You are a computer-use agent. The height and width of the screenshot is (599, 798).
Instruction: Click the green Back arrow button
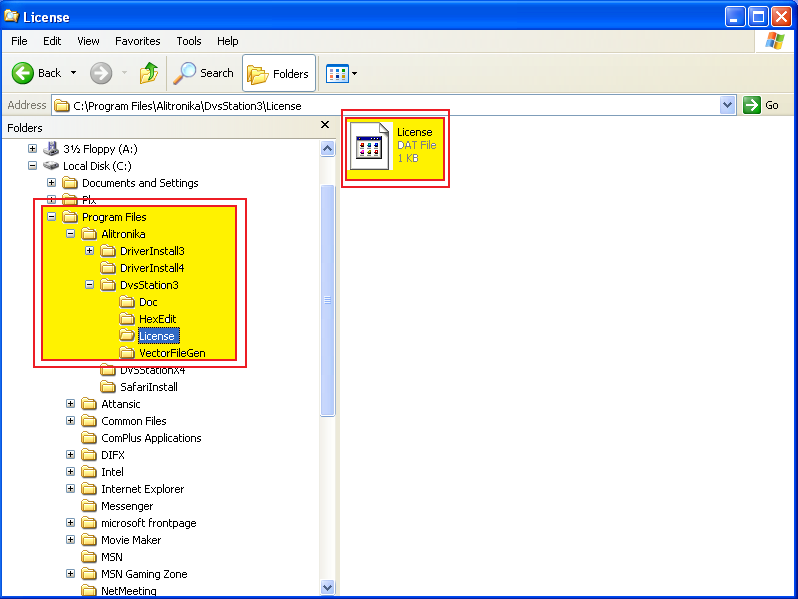[23, 73]
